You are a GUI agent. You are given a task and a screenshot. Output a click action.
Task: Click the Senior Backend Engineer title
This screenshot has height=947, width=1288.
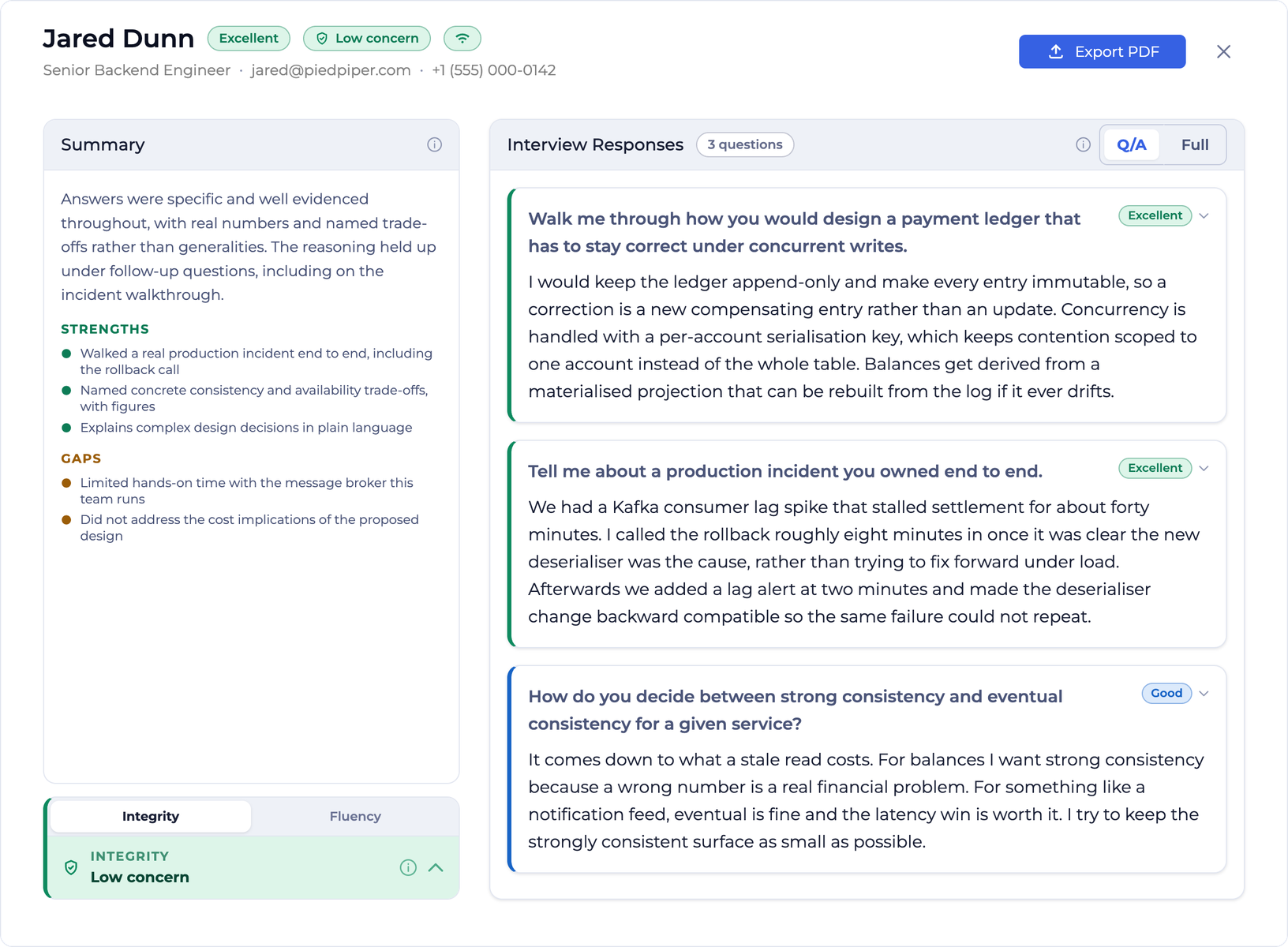[137, 70]
